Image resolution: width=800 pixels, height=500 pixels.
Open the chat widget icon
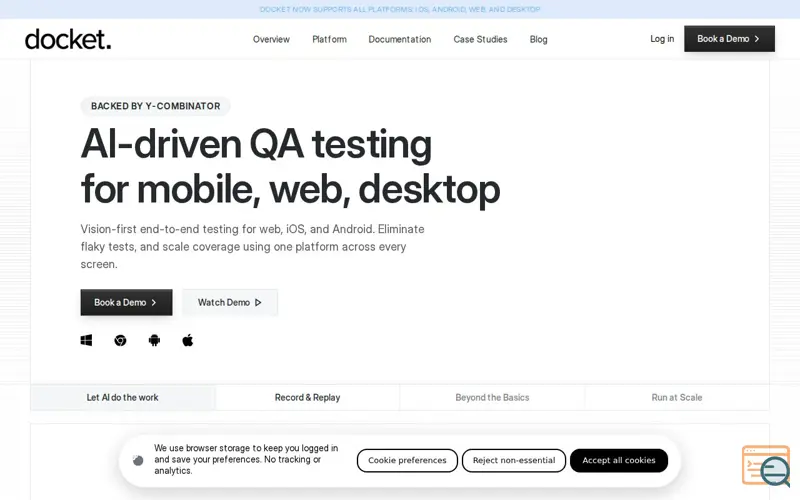[766, 466]
